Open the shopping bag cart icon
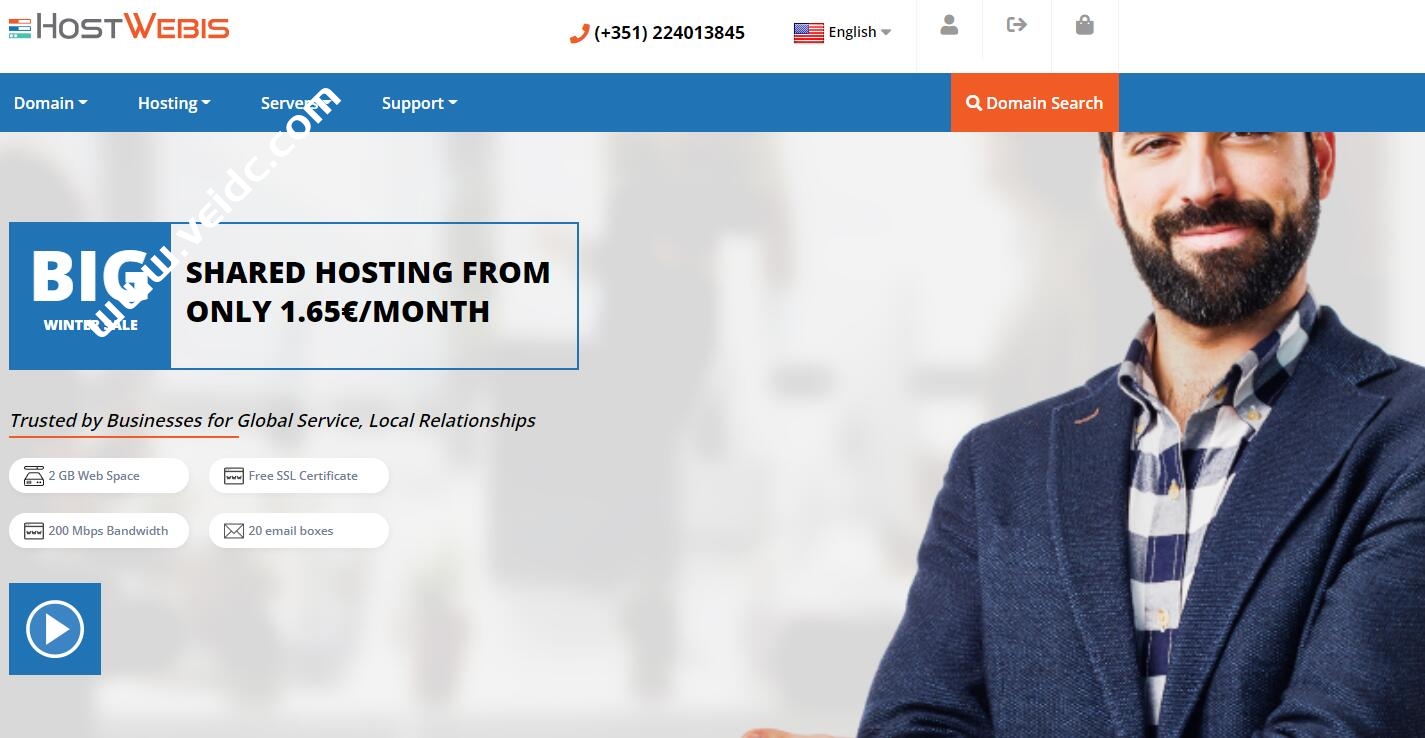Image resolution: width=1425 pixels, height=738 pixels. pyautogui.click(x=1084, y=25)
